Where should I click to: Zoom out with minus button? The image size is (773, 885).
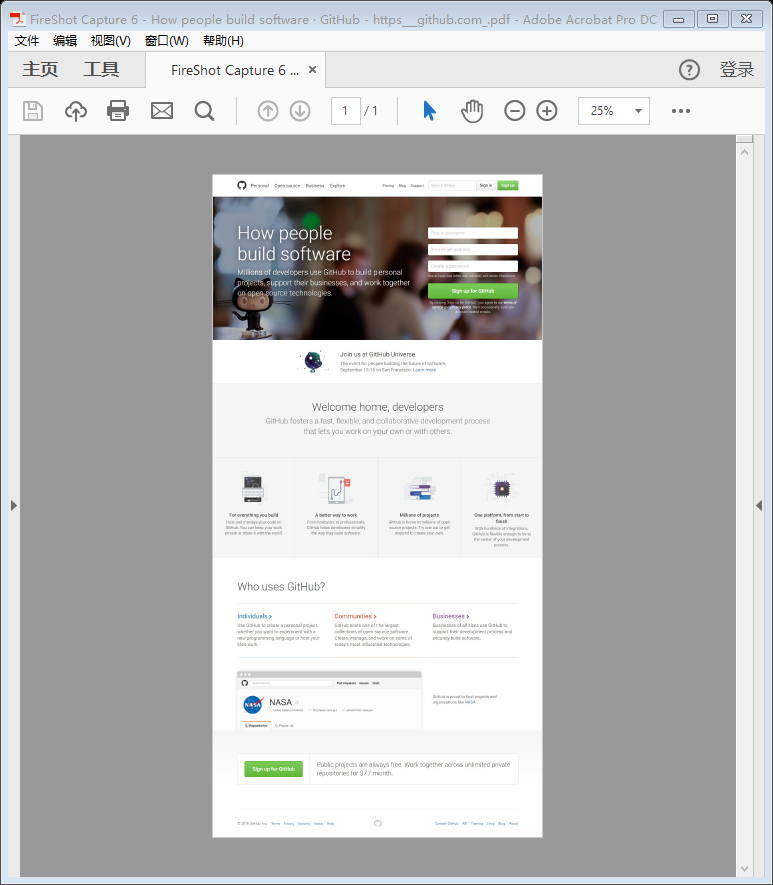click(515, 111)
